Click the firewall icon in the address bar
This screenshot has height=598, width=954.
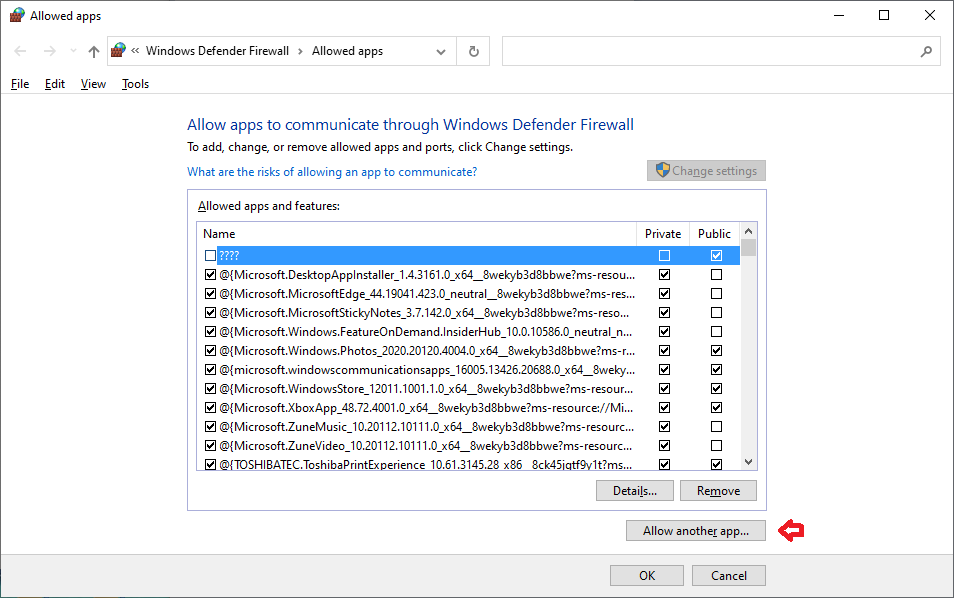(119, 50)
